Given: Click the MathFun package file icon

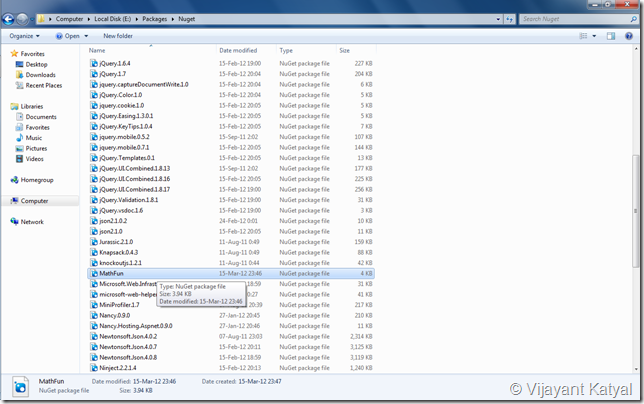Looking at the screenshot, I should (x=94, y=273).
